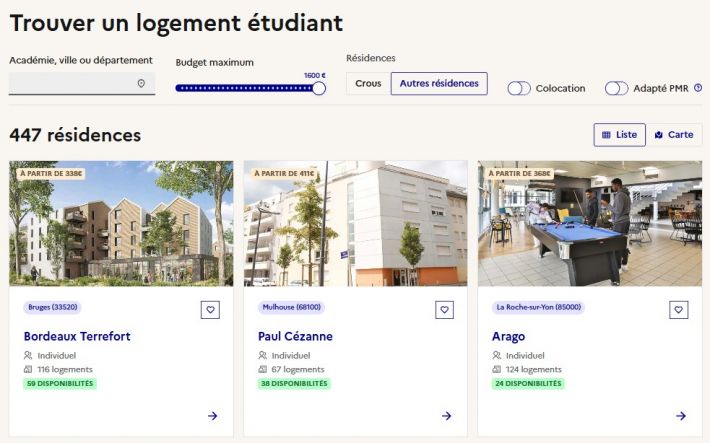Click the Bruges (33520) location tag
Screen dimensions: 710x443
coord(53,307)
